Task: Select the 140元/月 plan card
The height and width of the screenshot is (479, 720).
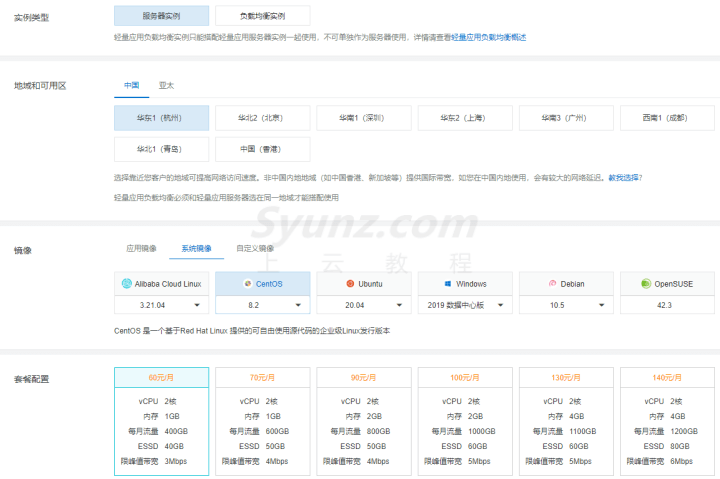Action: (x=668, y=421)
